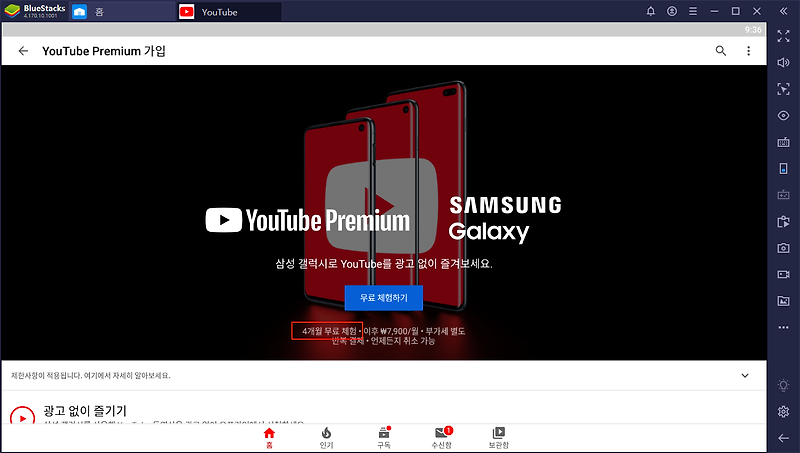Open YouTube search
Screen dimensions: 800x453
720,51
